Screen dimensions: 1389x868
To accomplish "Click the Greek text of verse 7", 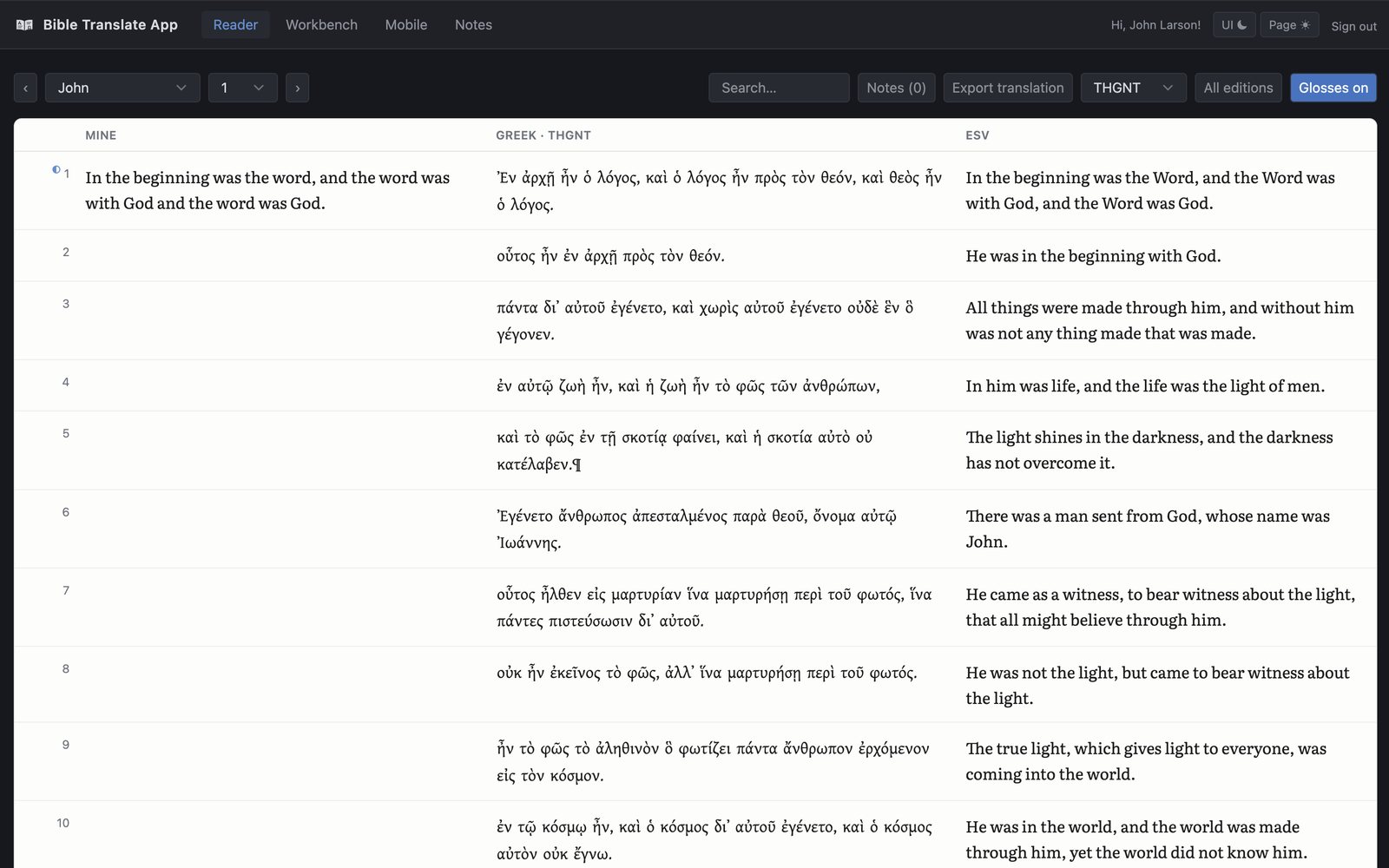I will point(714,607).
